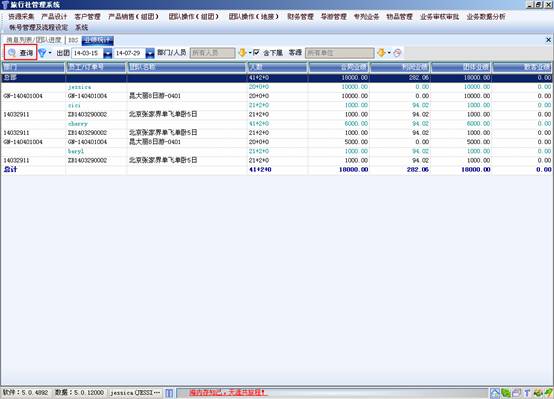The image size is (554, 399).
Task: Click the blue book icon in status bar
Action: tap(169, 393)
